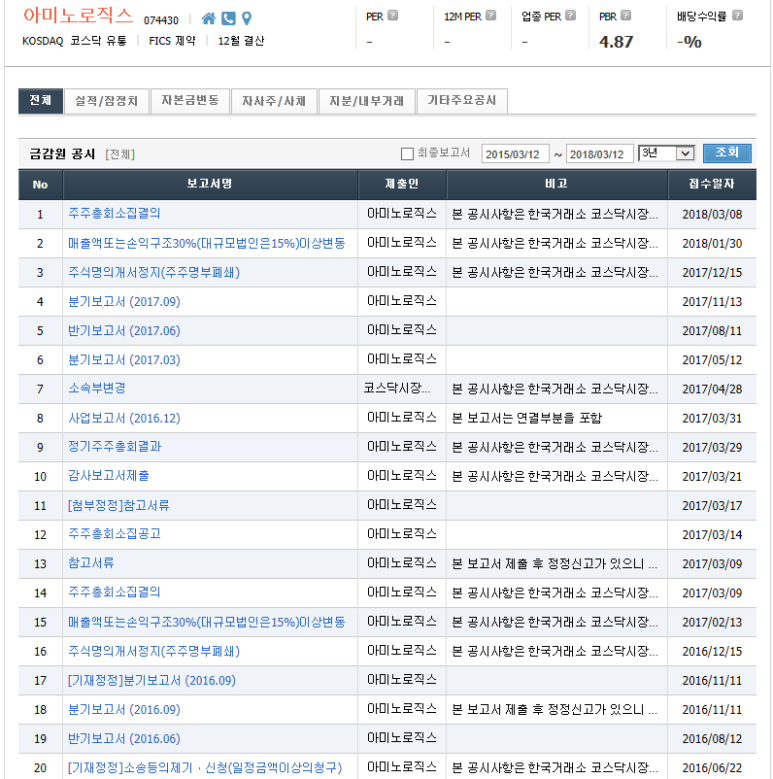Click the 코스닥시장... submitter cell

pos(397,388)
